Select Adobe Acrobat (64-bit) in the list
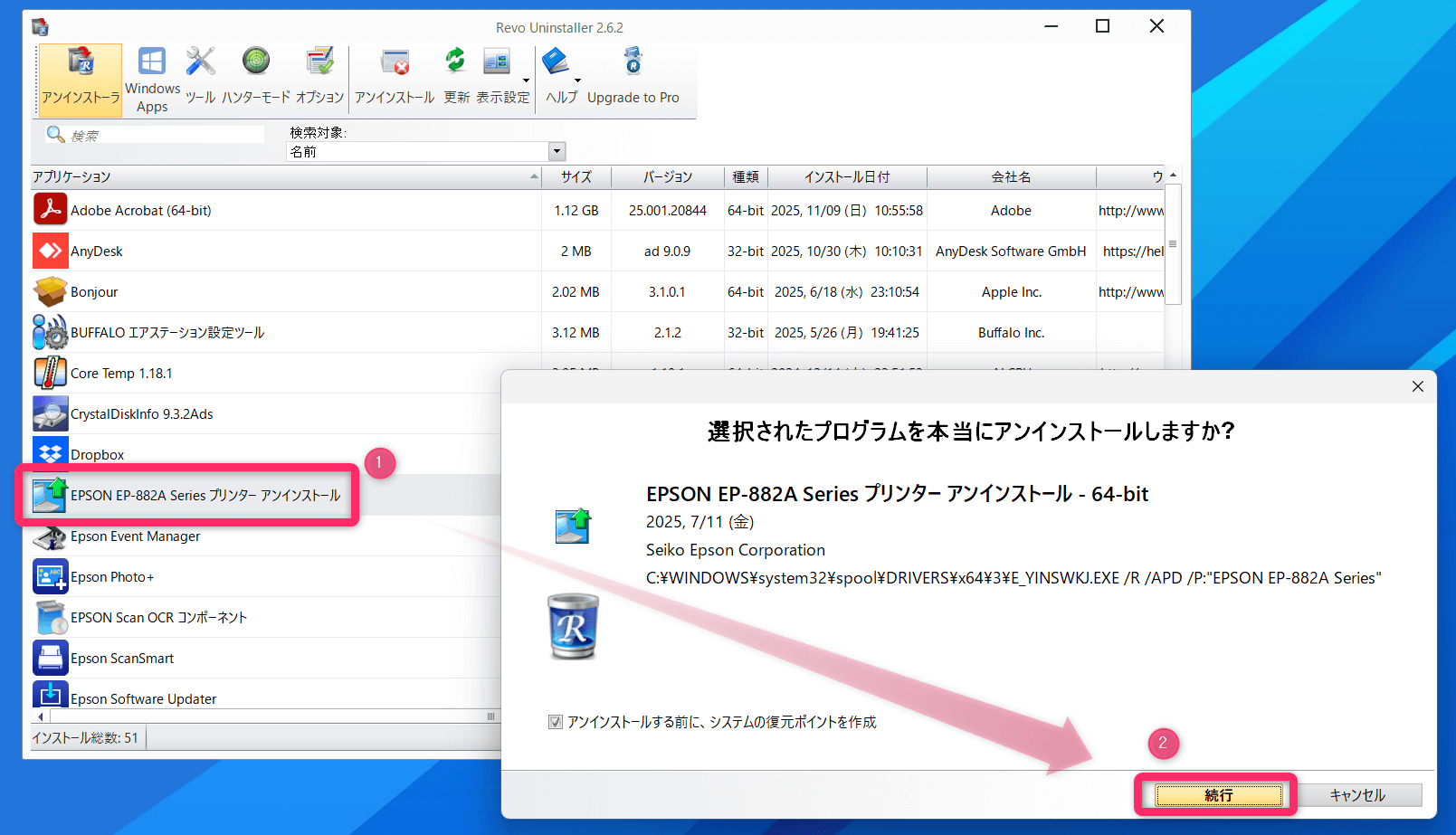This screenshot has width=1456, height=835. [141, 211]
